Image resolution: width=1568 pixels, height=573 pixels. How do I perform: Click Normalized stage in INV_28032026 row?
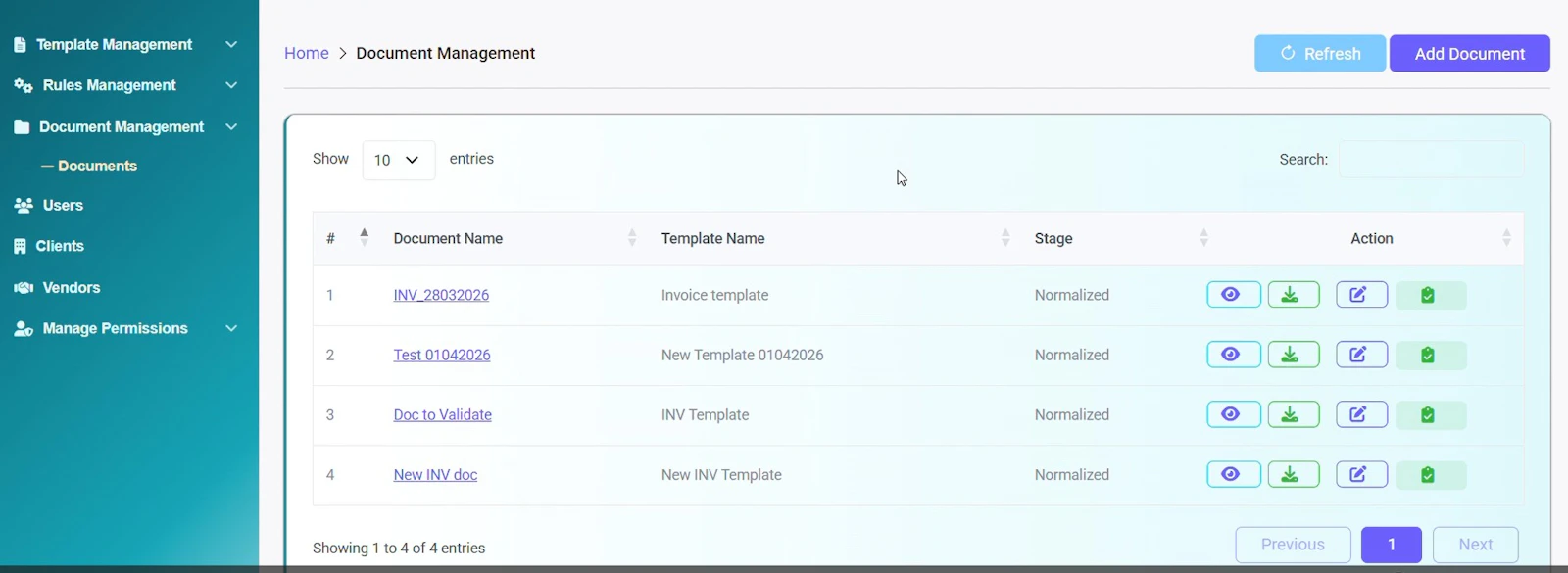pos(1072,295)
